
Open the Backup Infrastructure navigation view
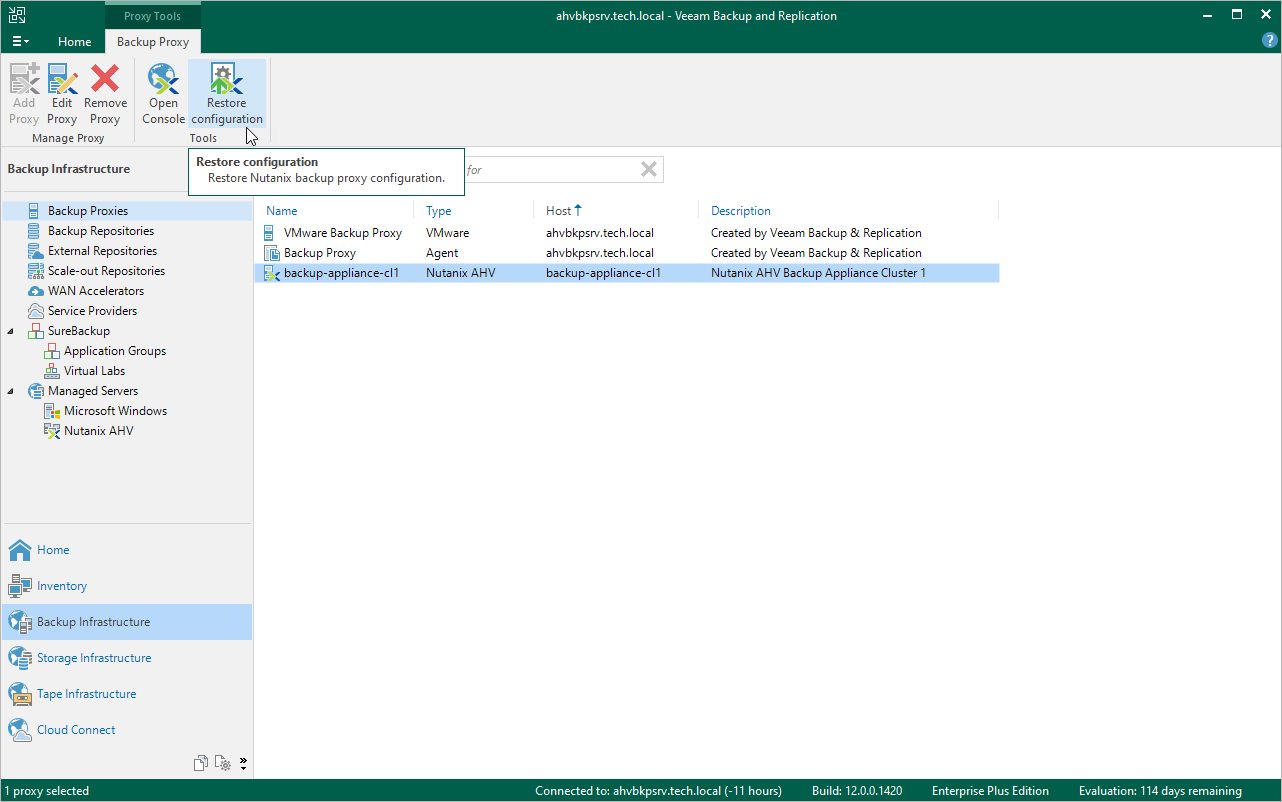(x=127, y=622)
